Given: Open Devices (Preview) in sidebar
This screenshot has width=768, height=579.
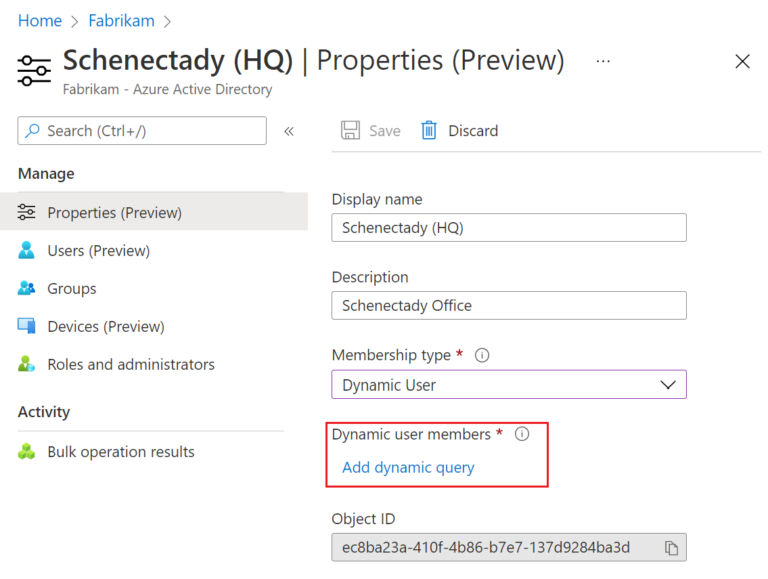Looking at the screenshot, I should 105,327.
